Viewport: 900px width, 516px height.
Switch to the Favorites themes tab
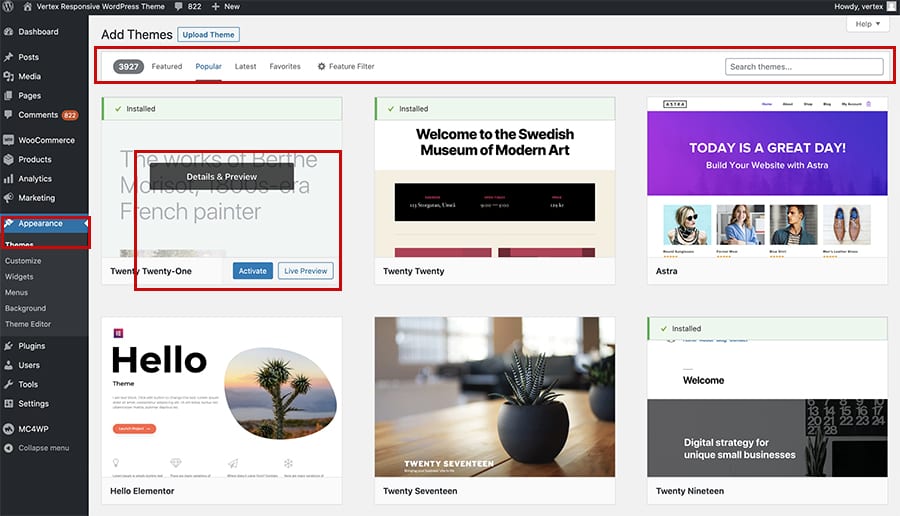[x=285, y=67]
